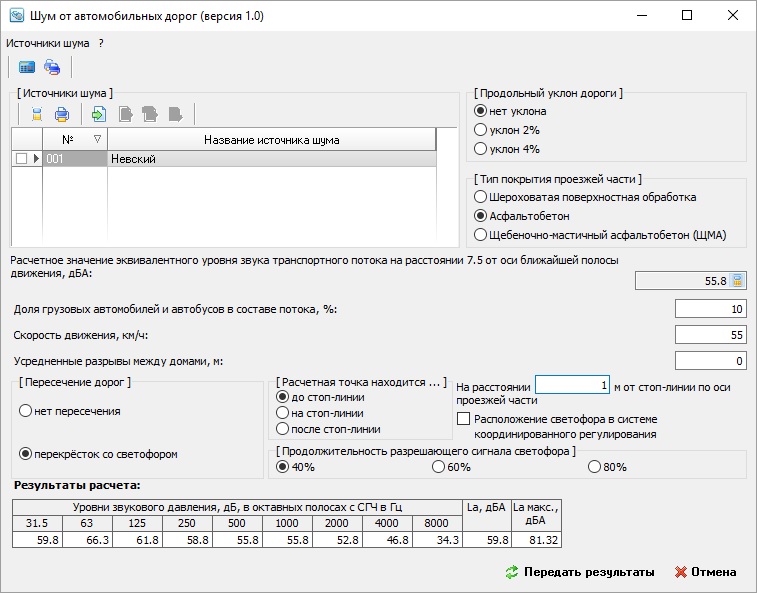Click the "Передать результаты" button
757x593 pixels.
[x=580, y=572]
